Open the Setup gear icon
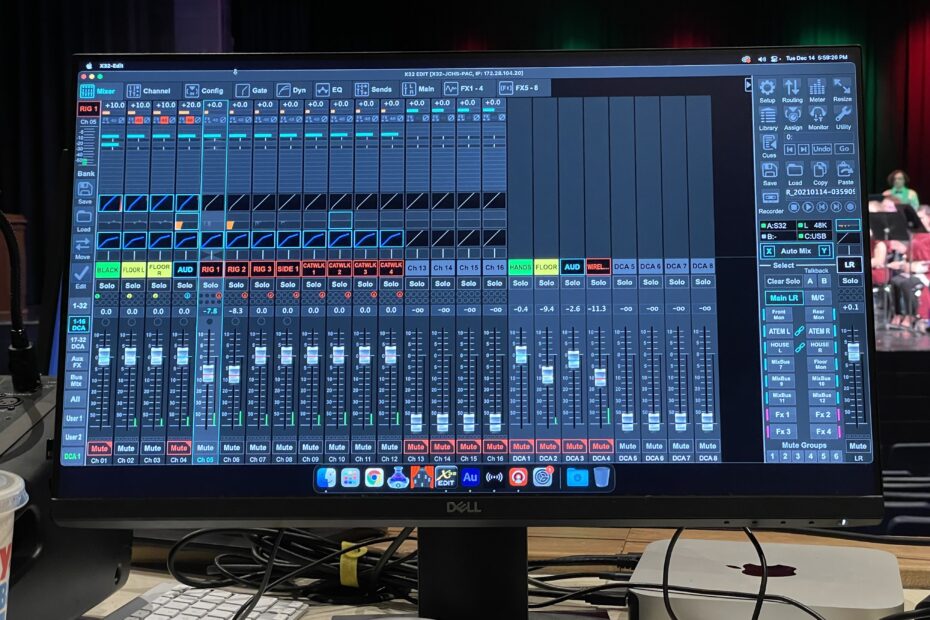Image resolution: width=930 pixels, height=620 pixels. [767, 88]
